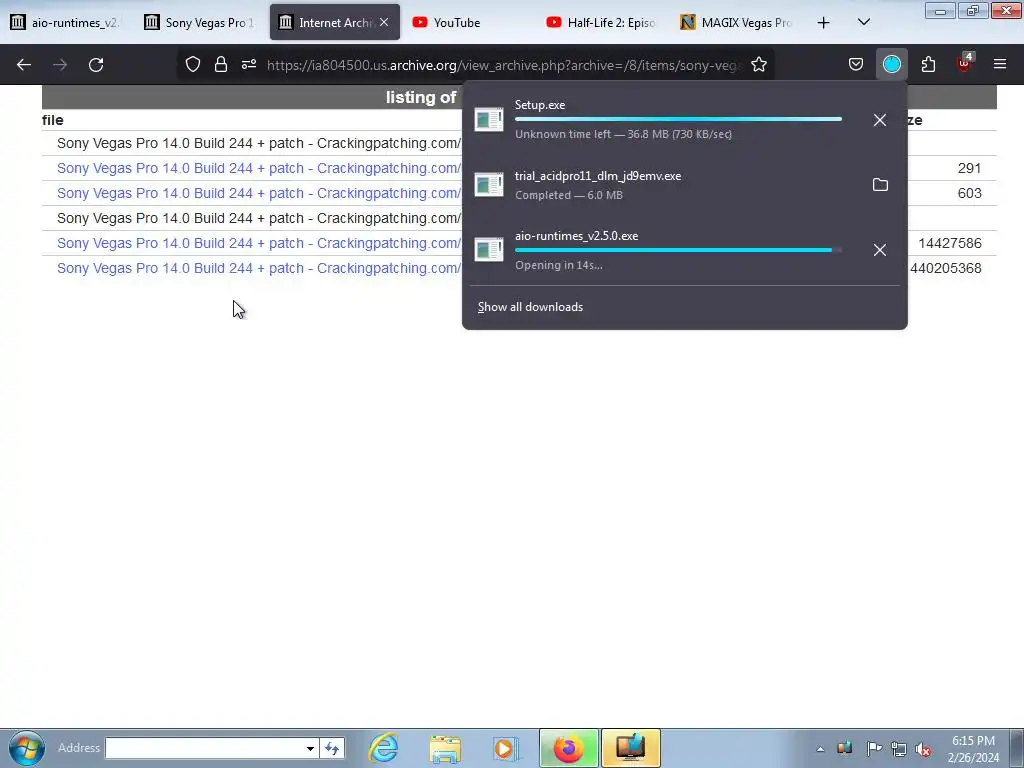Click the aio-runtimes download progress bar

678,249
